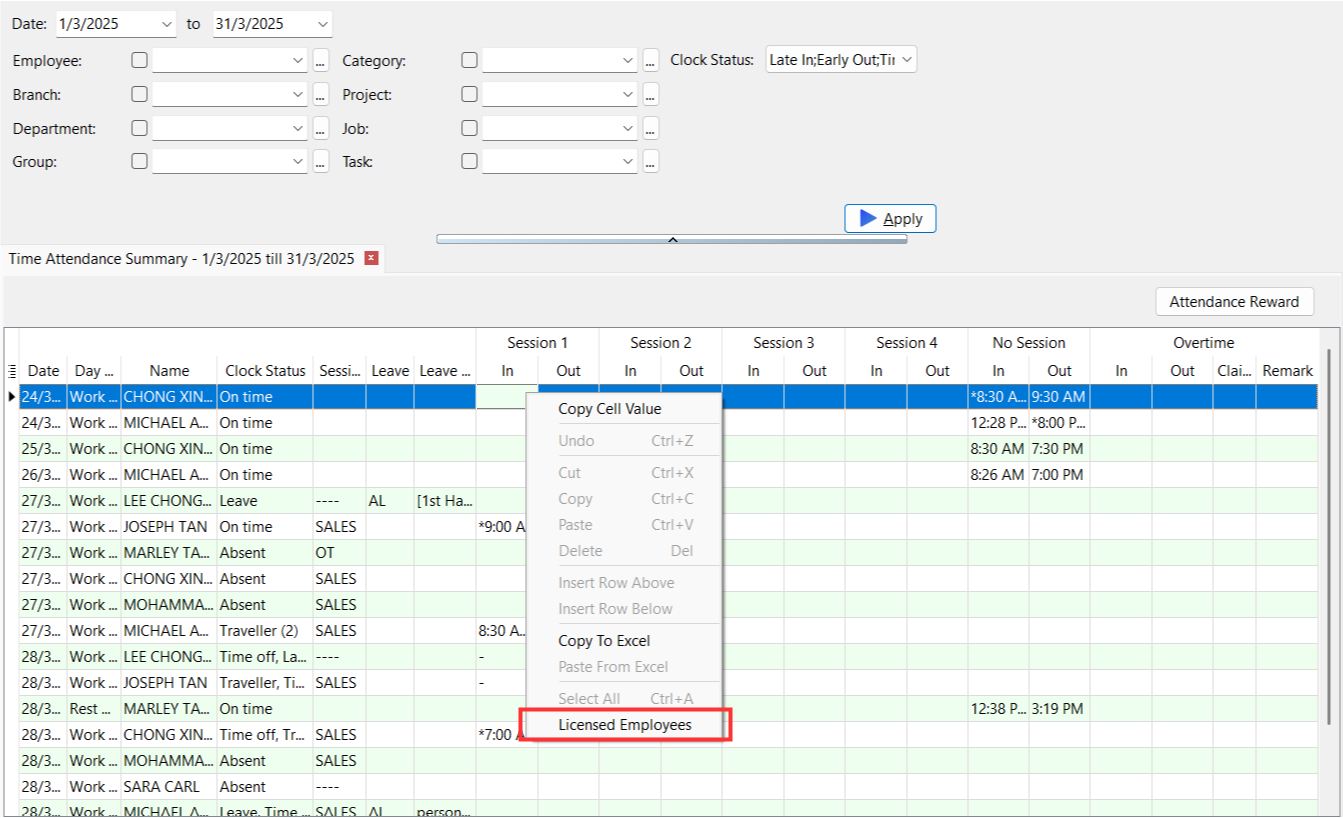Sort by the Clock Status column header
Image resolution: width=1343 pixels, height=818 pixels.
pos(265,371)
